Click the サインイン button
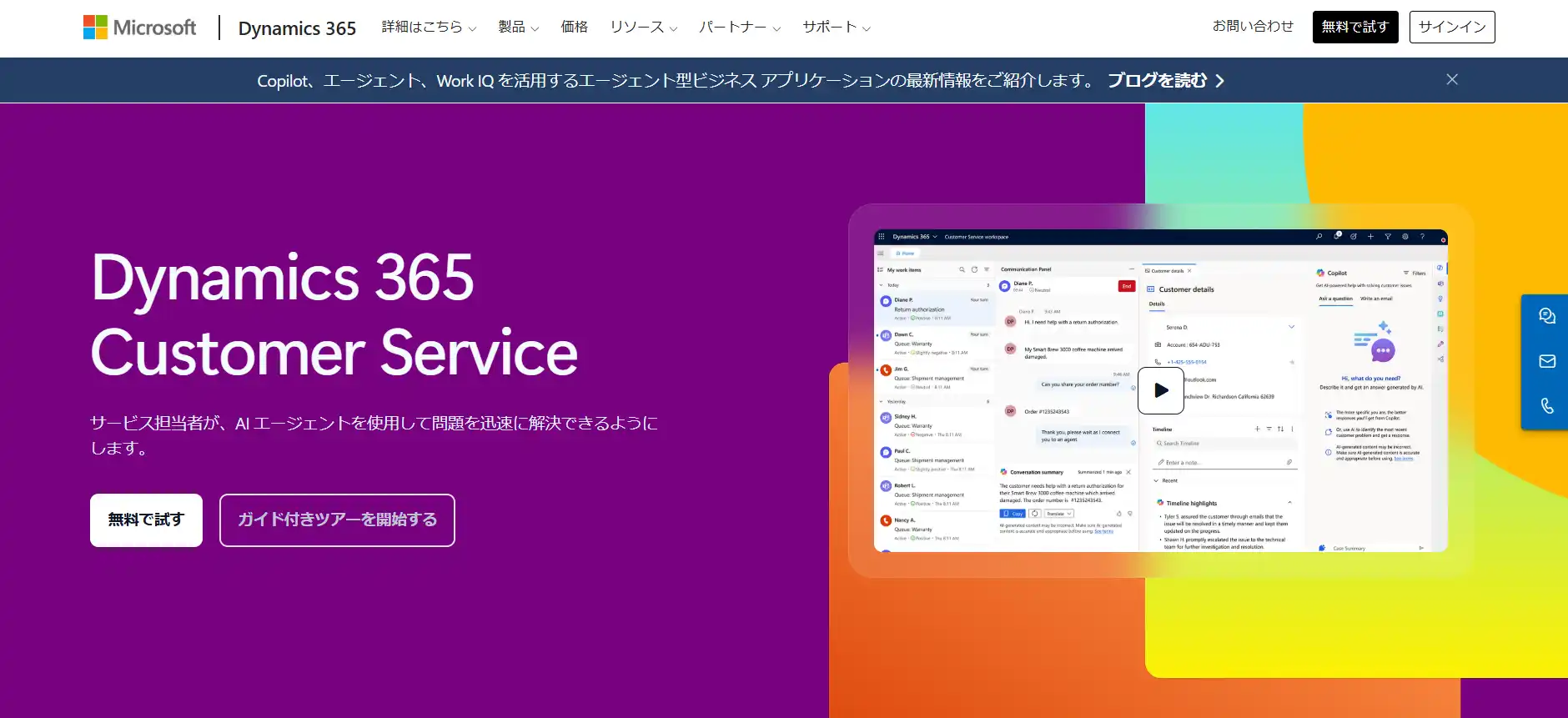 click(x=1452, y=27)
